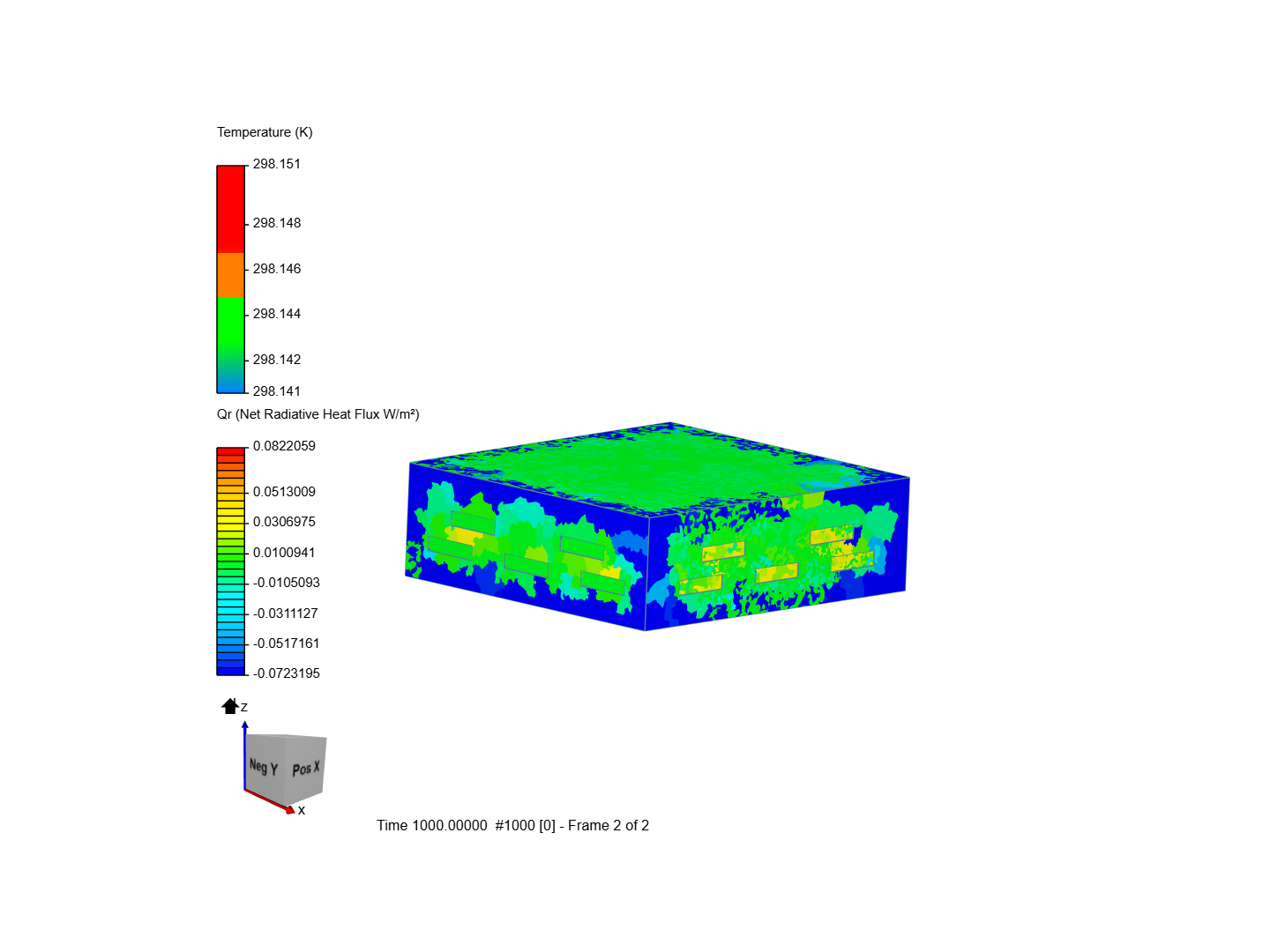Viewport: 1270px width, 952px height.
Task: Click the 298.151 maximum temperature label
Action: click(277, 164)
